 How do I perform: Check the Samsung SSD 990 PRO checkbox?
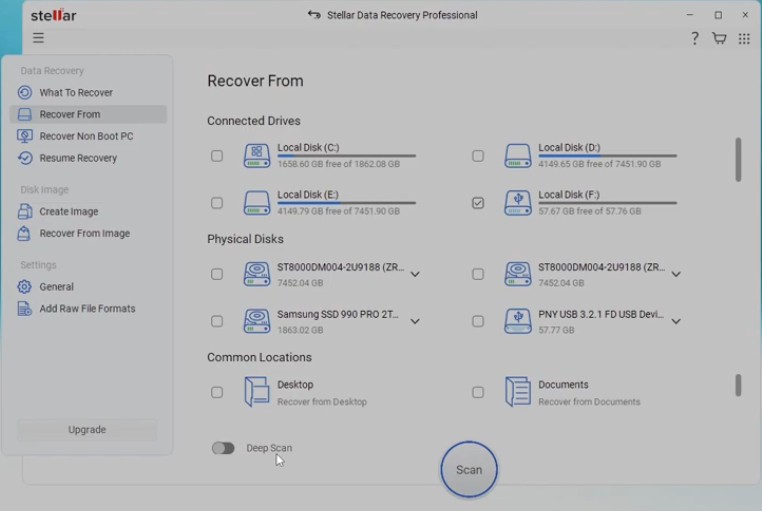pos(217,321)
